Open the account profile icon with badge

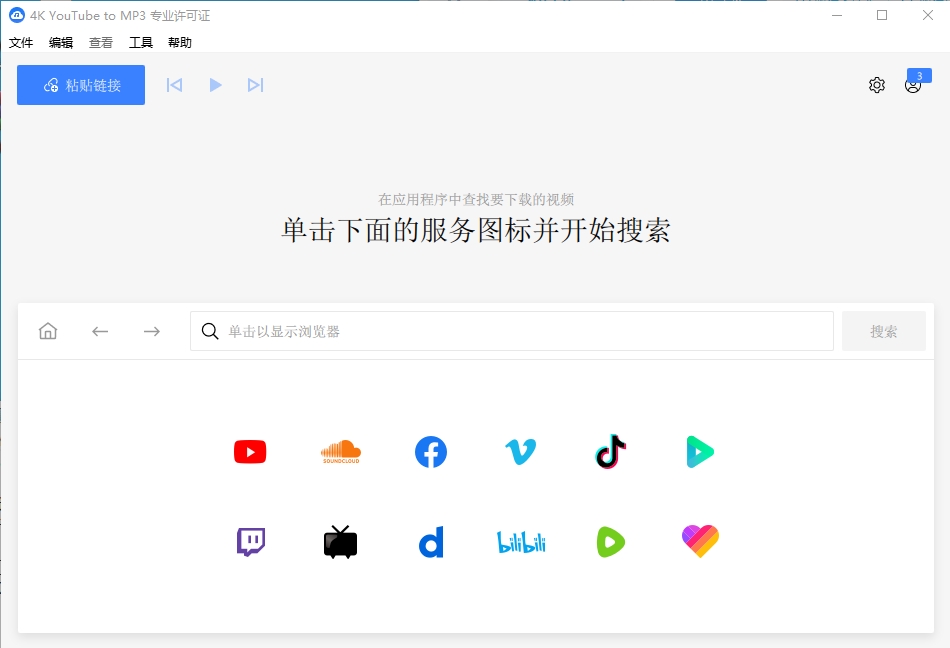(914, 84)
